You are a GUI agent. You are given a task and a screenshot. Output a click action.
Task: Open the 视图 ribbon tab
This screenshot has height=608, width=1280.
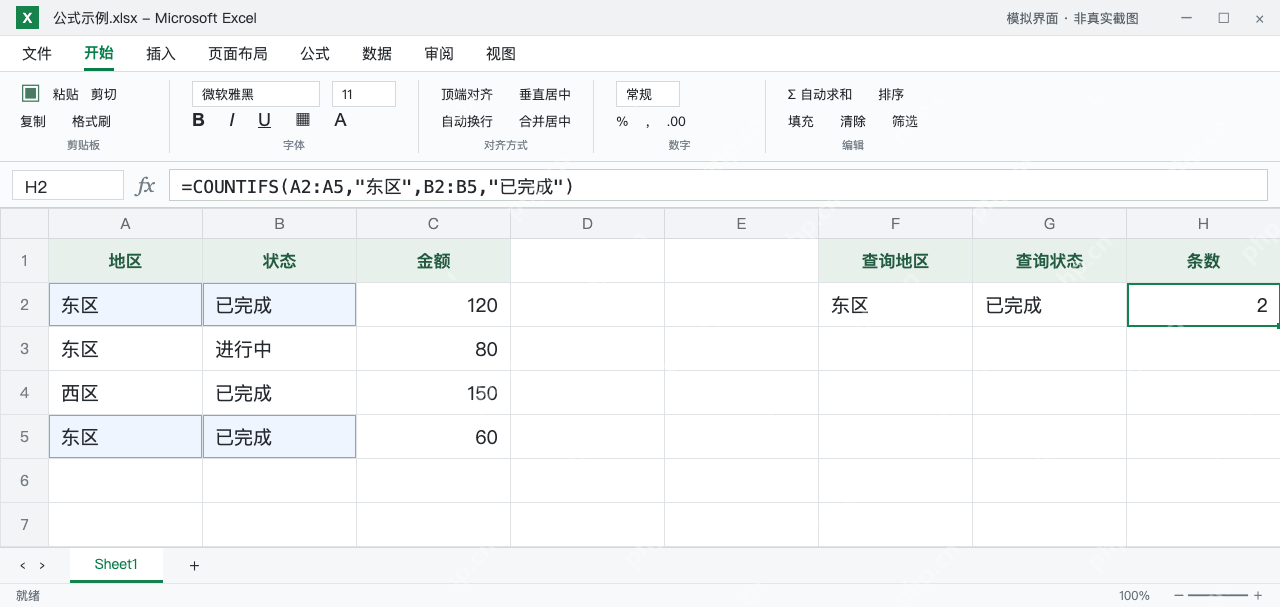pos(501,54)
